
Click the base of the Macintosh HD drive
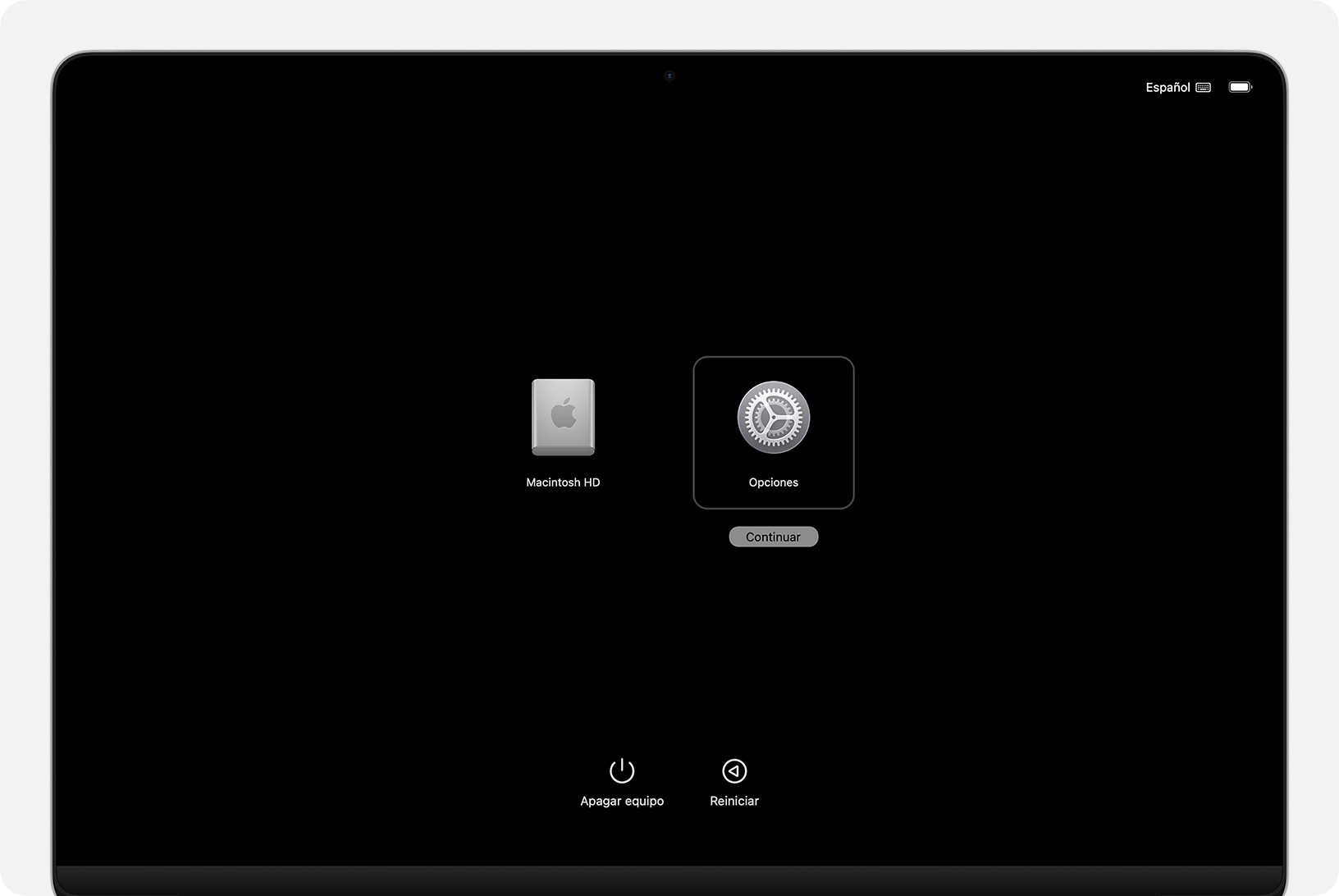(563, 450)
